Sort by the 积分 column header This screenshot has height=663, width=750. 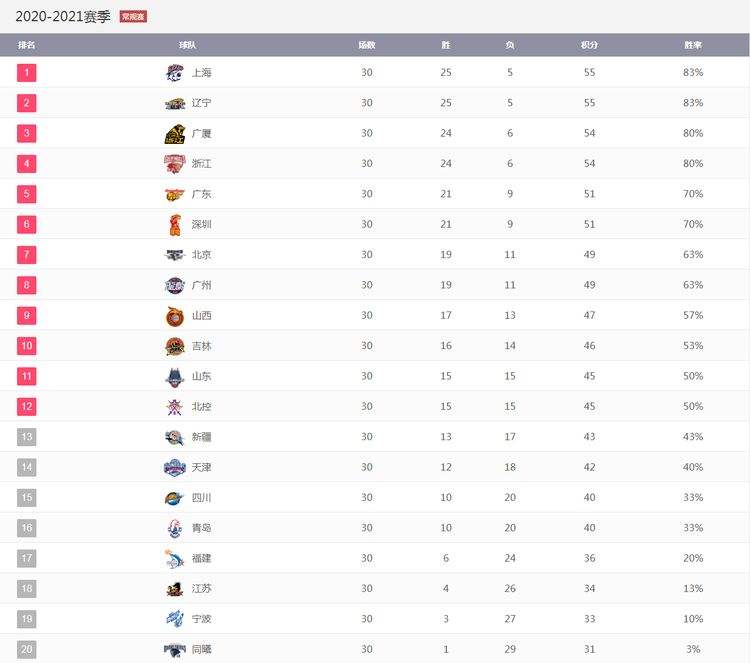[x=589, y=45]
